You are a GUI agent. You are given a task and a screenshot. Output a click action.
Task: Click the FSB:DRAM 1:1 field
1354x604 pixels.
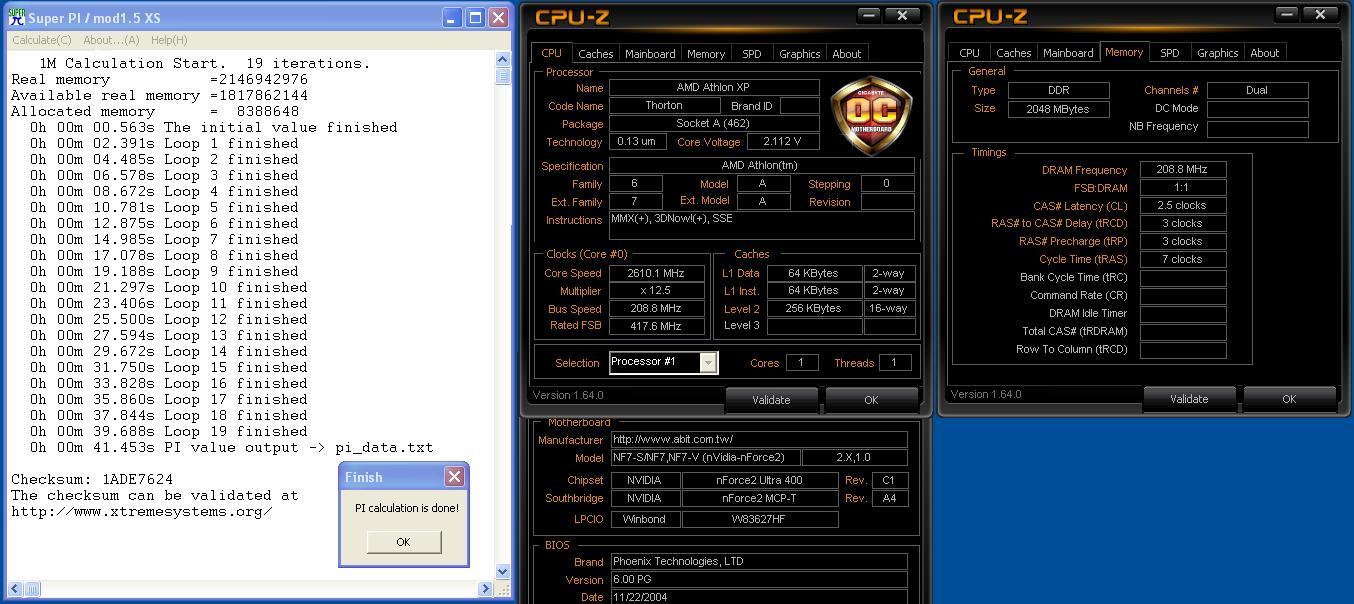(x=1183, y=188)
